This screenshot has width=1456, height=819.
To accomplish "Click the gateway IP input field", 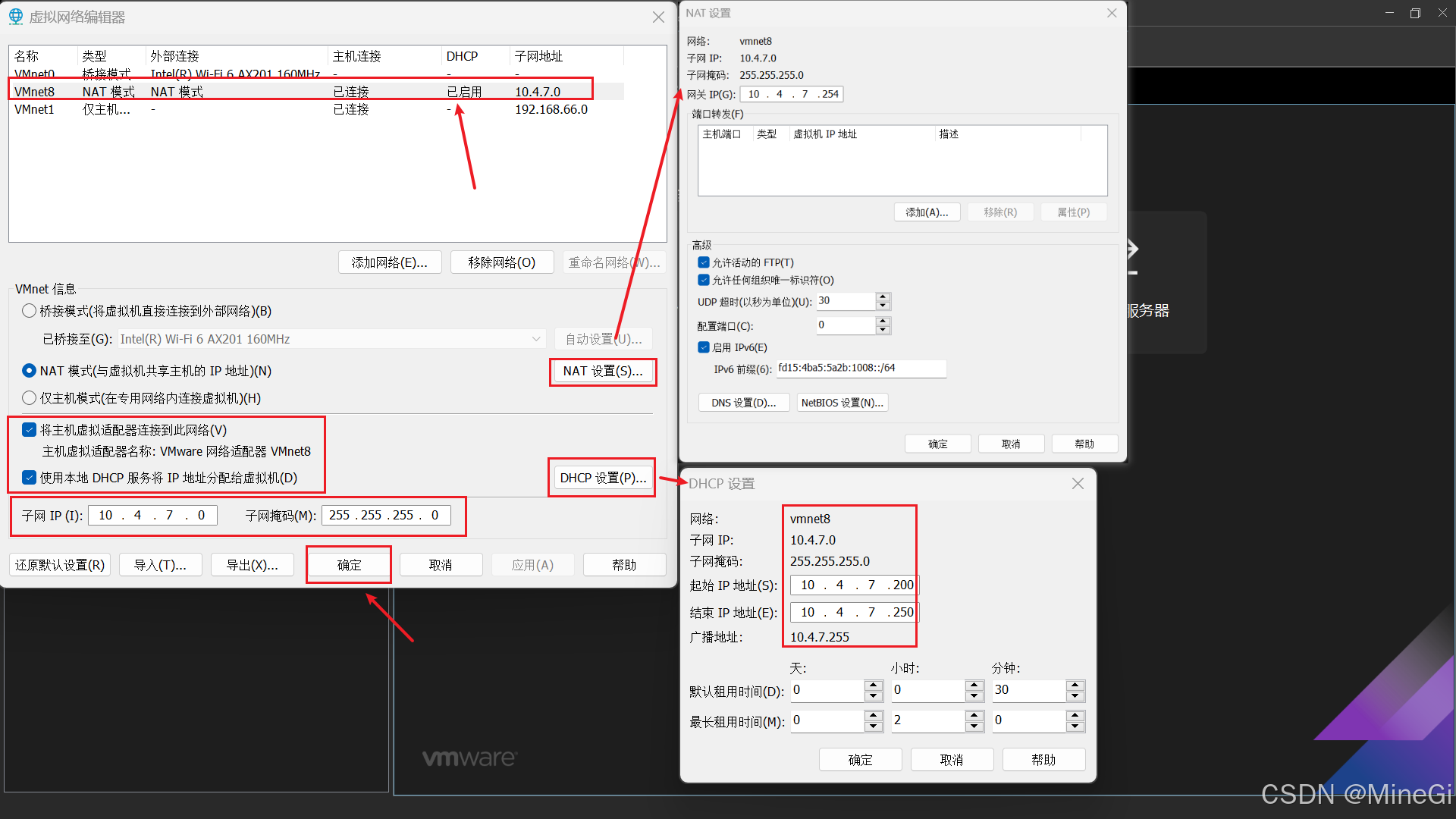I will [791, 94].
